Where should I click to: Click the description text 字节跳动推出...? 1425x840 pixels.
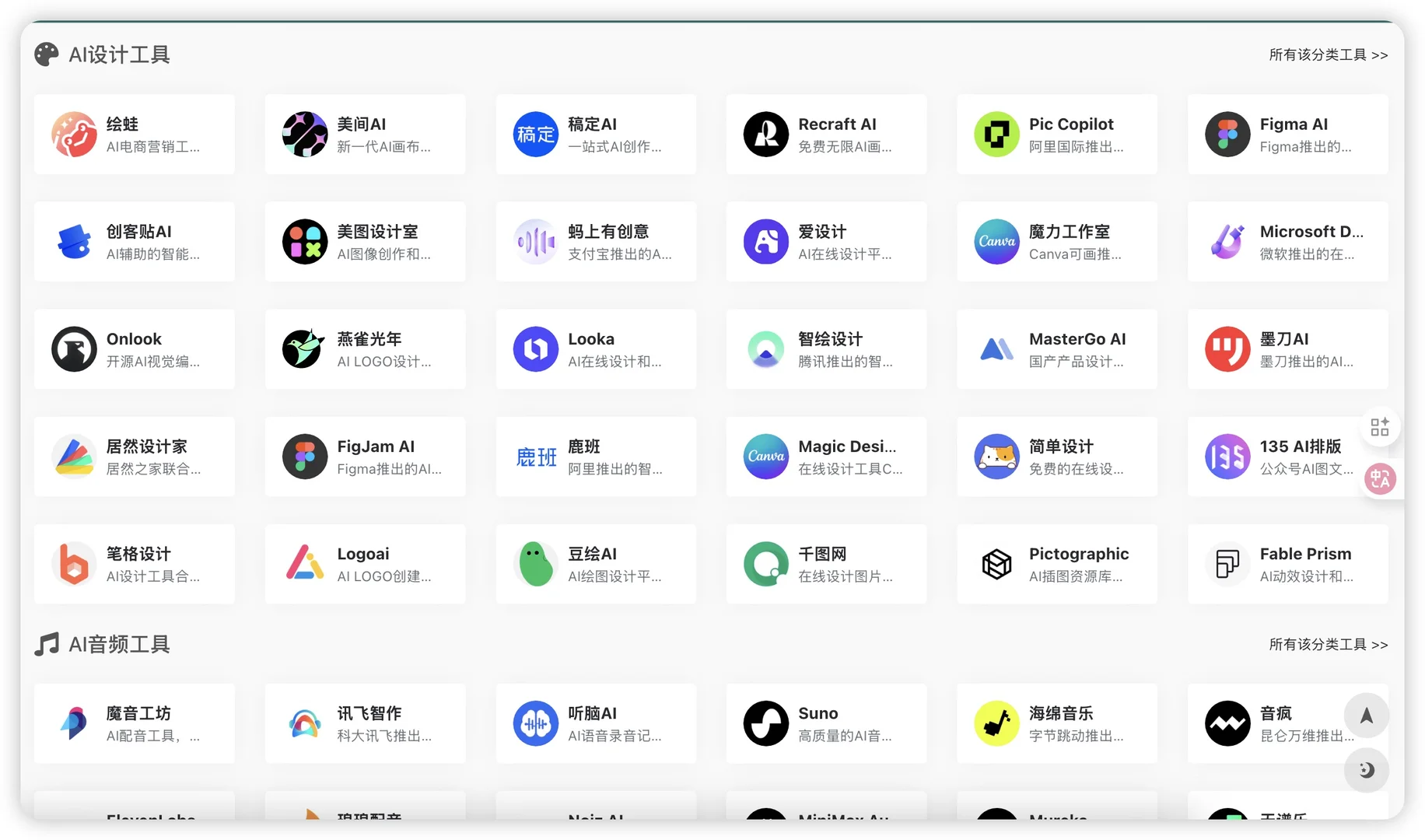[1076, 736]
